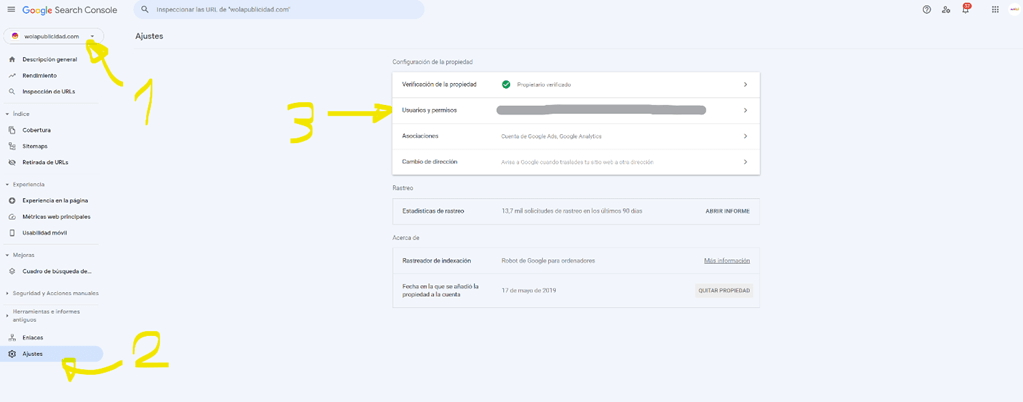Click the search magnifier icon
Image resolution: width=1023 pixels, height=402 pixels.
[x=145, y=10]
